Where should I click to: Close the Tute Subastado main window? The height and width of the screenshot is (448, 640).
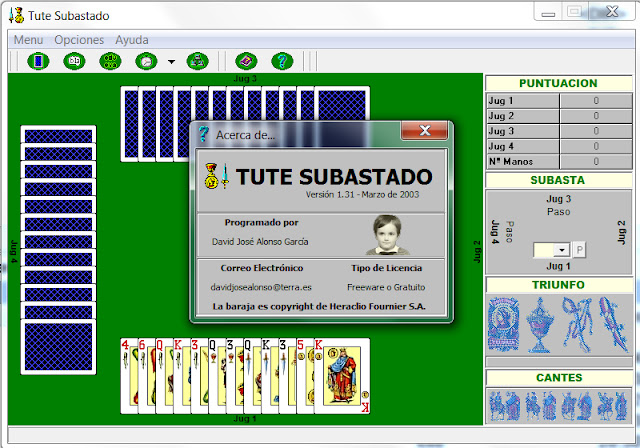(612, 12)
